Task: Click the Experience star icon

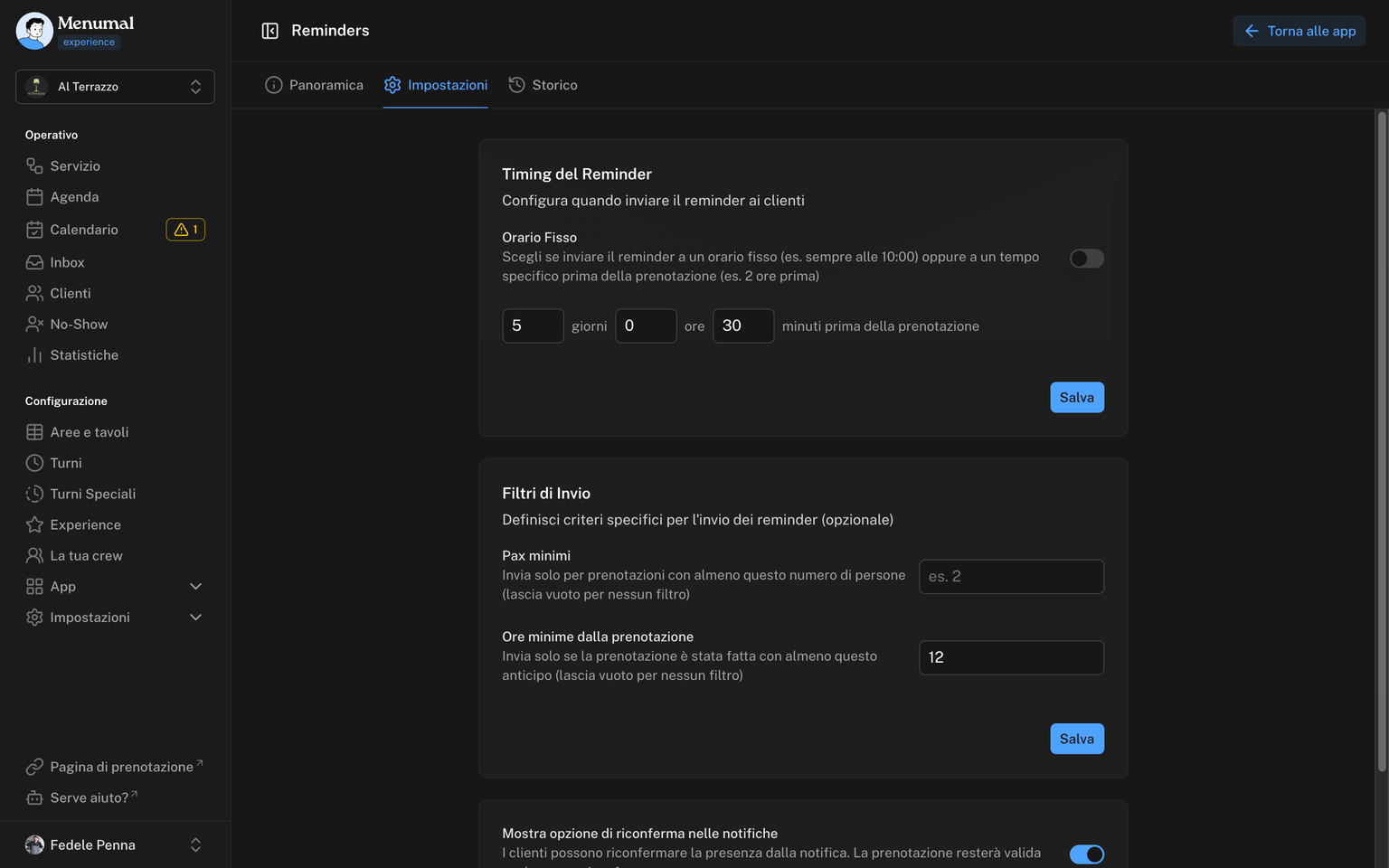Action: [34, 524]
